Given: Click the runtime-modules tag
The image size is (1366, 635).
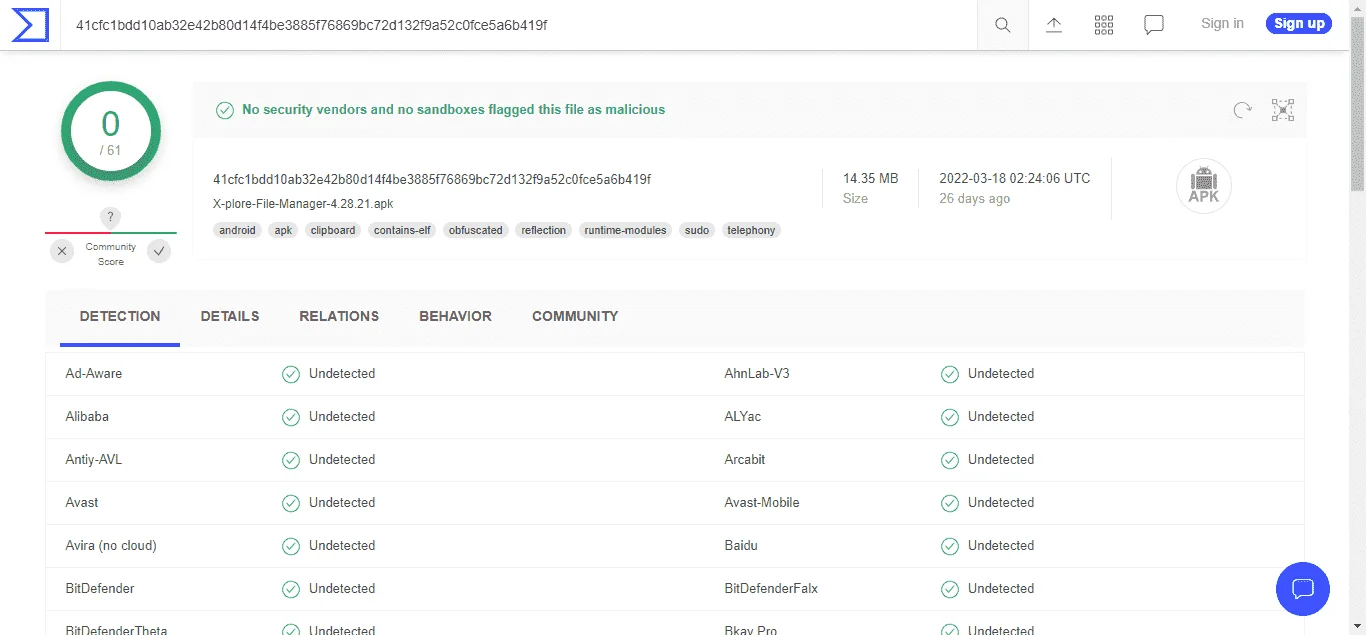Looking at the screenshot, I should tap(626, 230).
